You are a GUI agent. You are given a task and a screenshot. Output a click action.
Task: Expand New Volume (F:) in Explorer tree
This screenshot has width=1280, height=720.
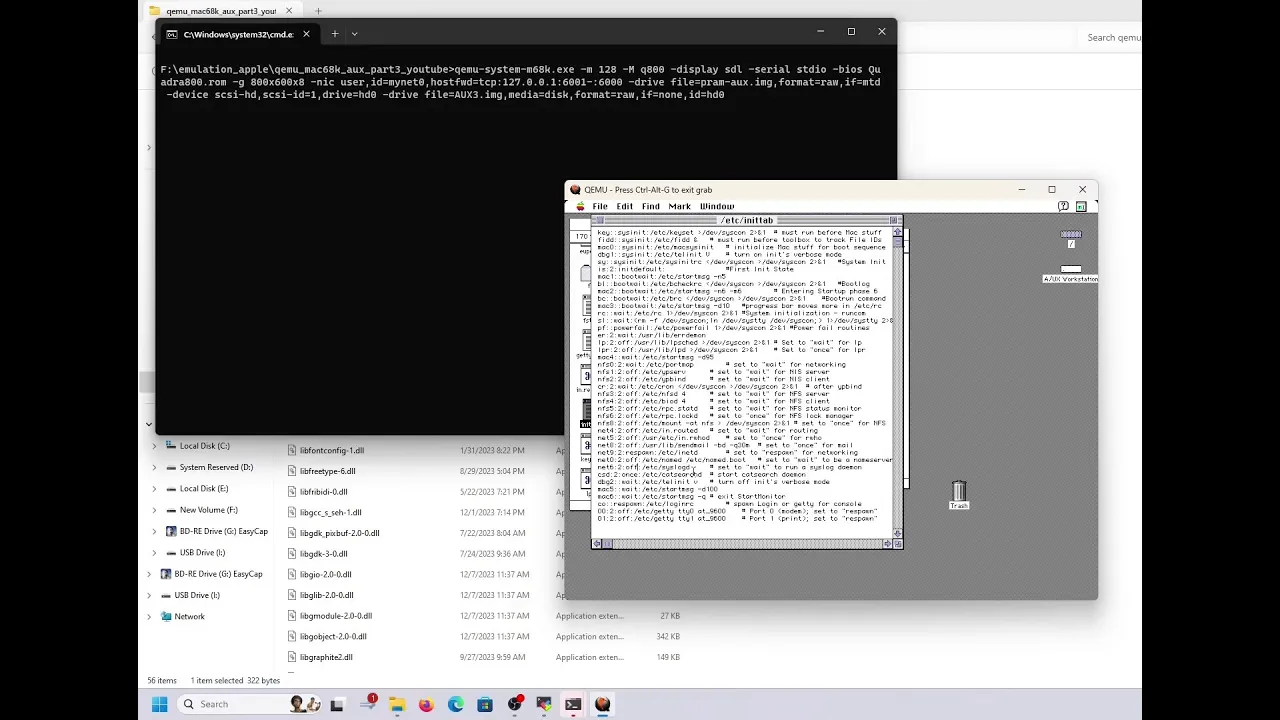[154, 510]
